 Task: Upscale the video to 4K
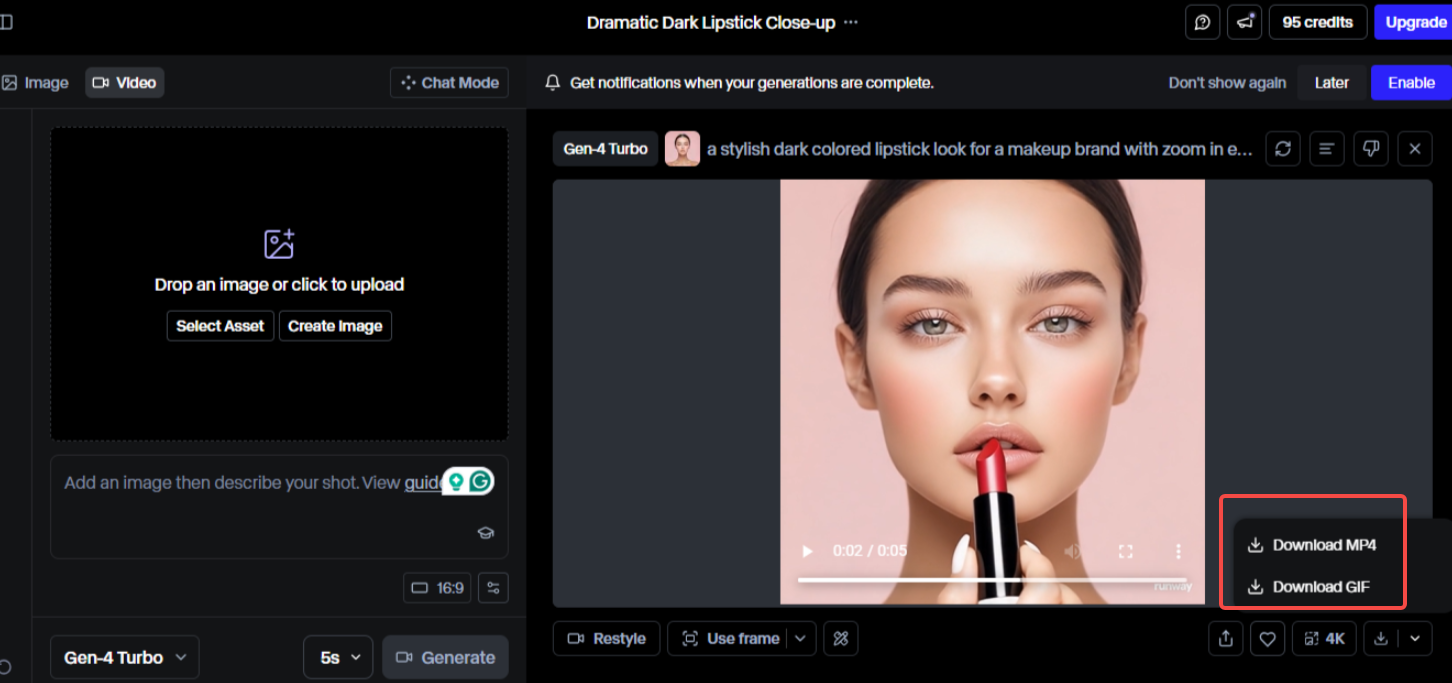click(1324, 638)
